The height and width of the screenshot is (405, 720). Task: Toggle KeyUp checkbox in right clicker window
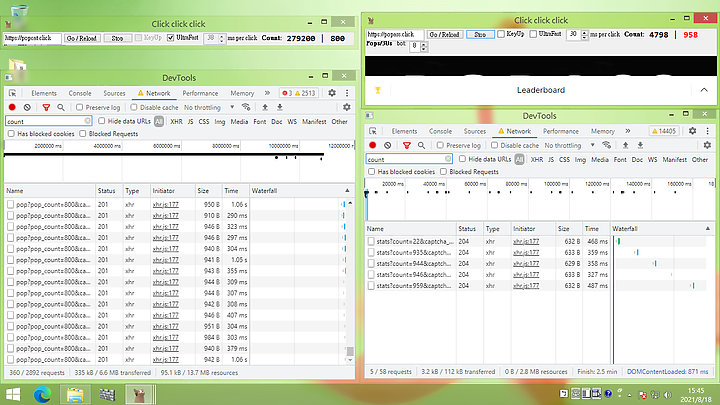point(501,34)
